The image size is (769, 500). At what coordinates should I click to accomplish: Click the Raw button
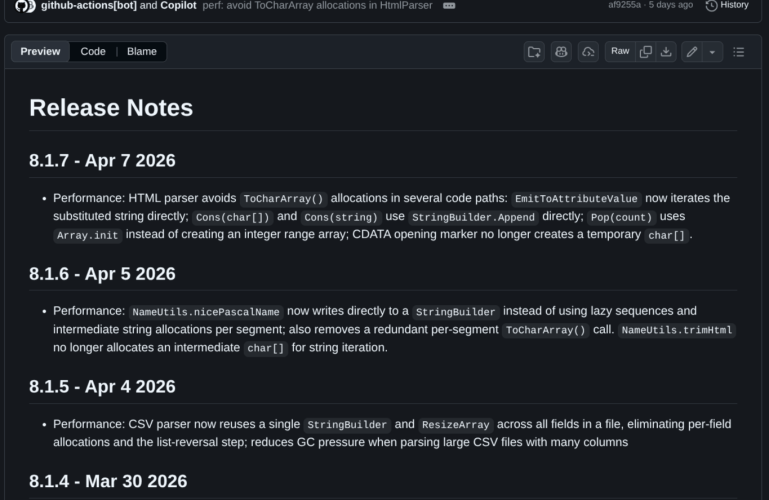pyautogui.click(x=620, y=52)
